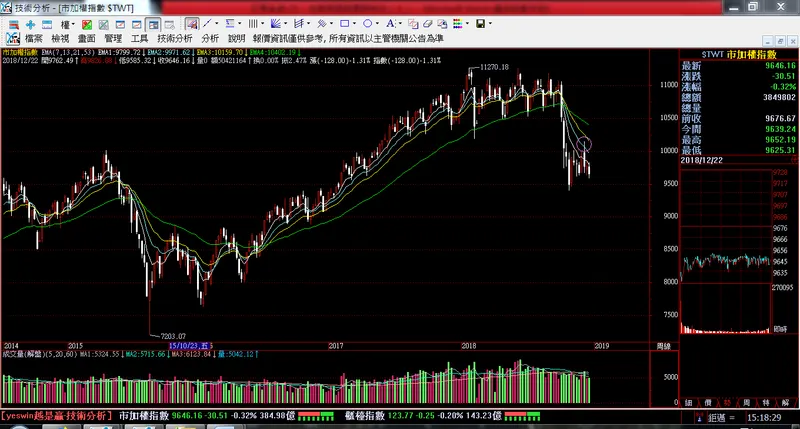Select the parallel channel tool
The width and height of the screenshot is (800, 429).
click(321, 23)
